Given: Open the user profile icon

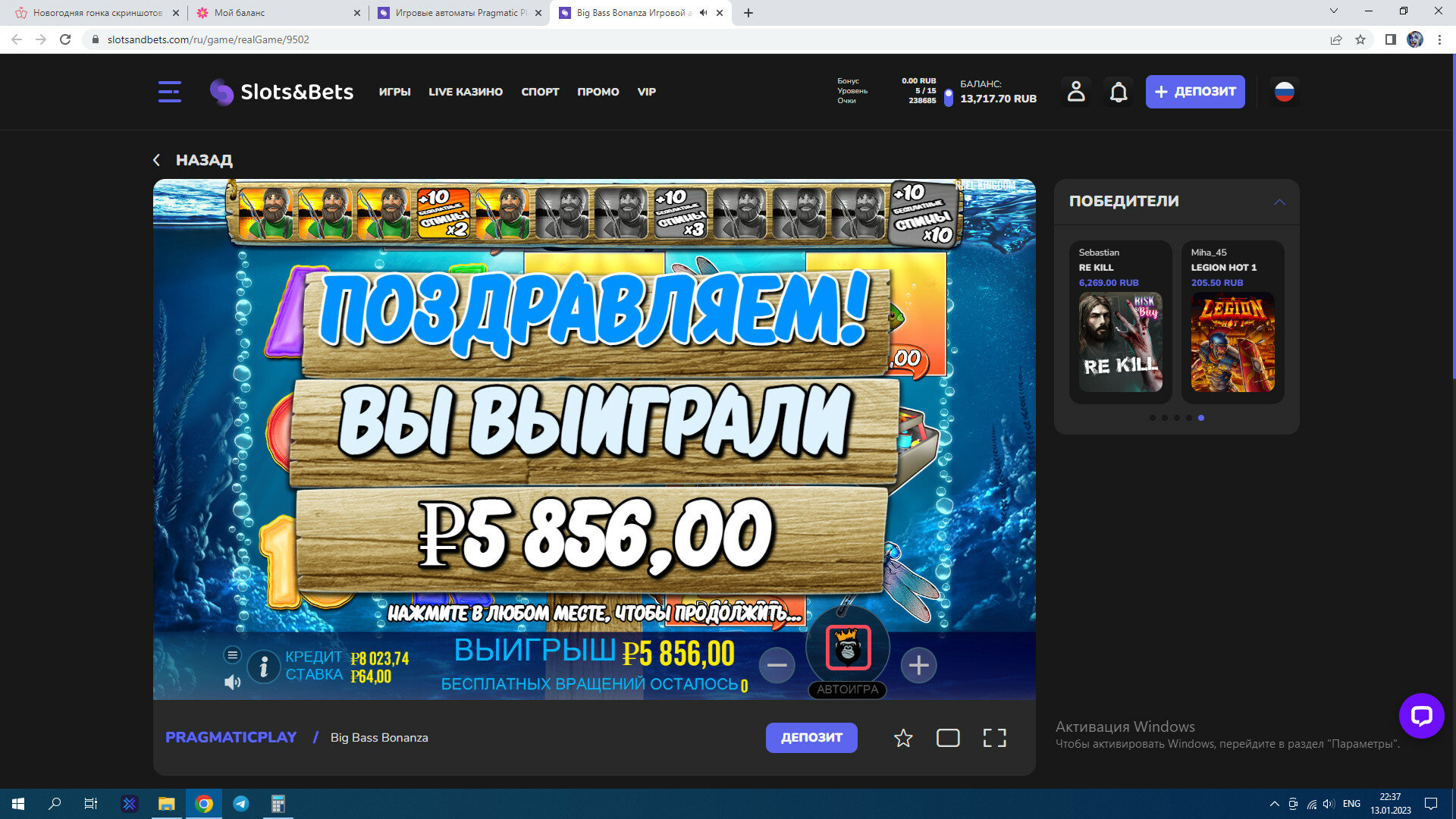Looking at the screenshot, I should click(1075, 92).
